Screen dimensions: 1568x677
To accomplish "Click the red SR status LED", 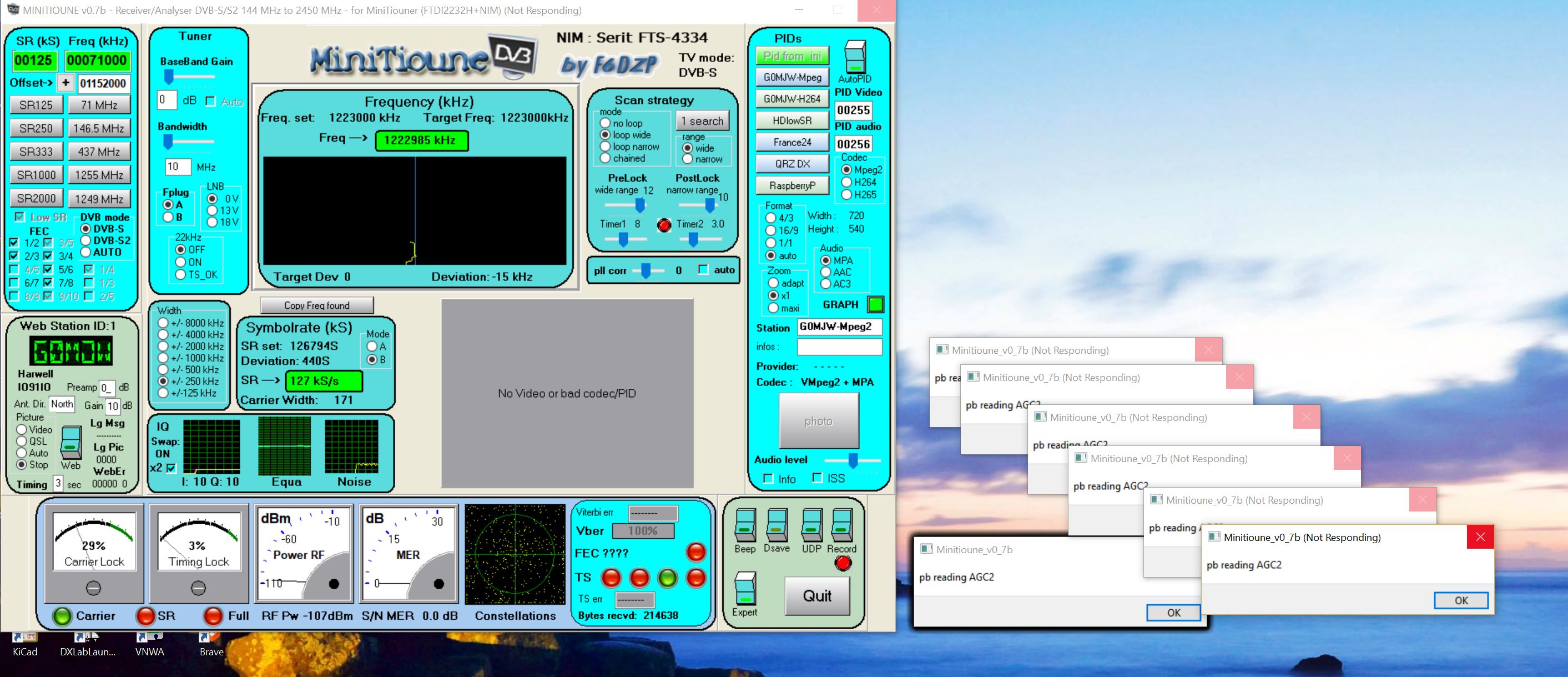I will tap(145, 616).
